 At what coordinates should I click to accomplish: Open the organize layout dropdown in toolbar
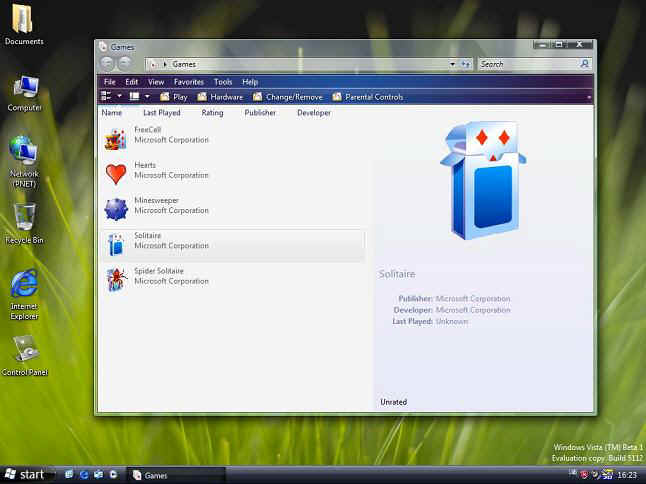119,97
